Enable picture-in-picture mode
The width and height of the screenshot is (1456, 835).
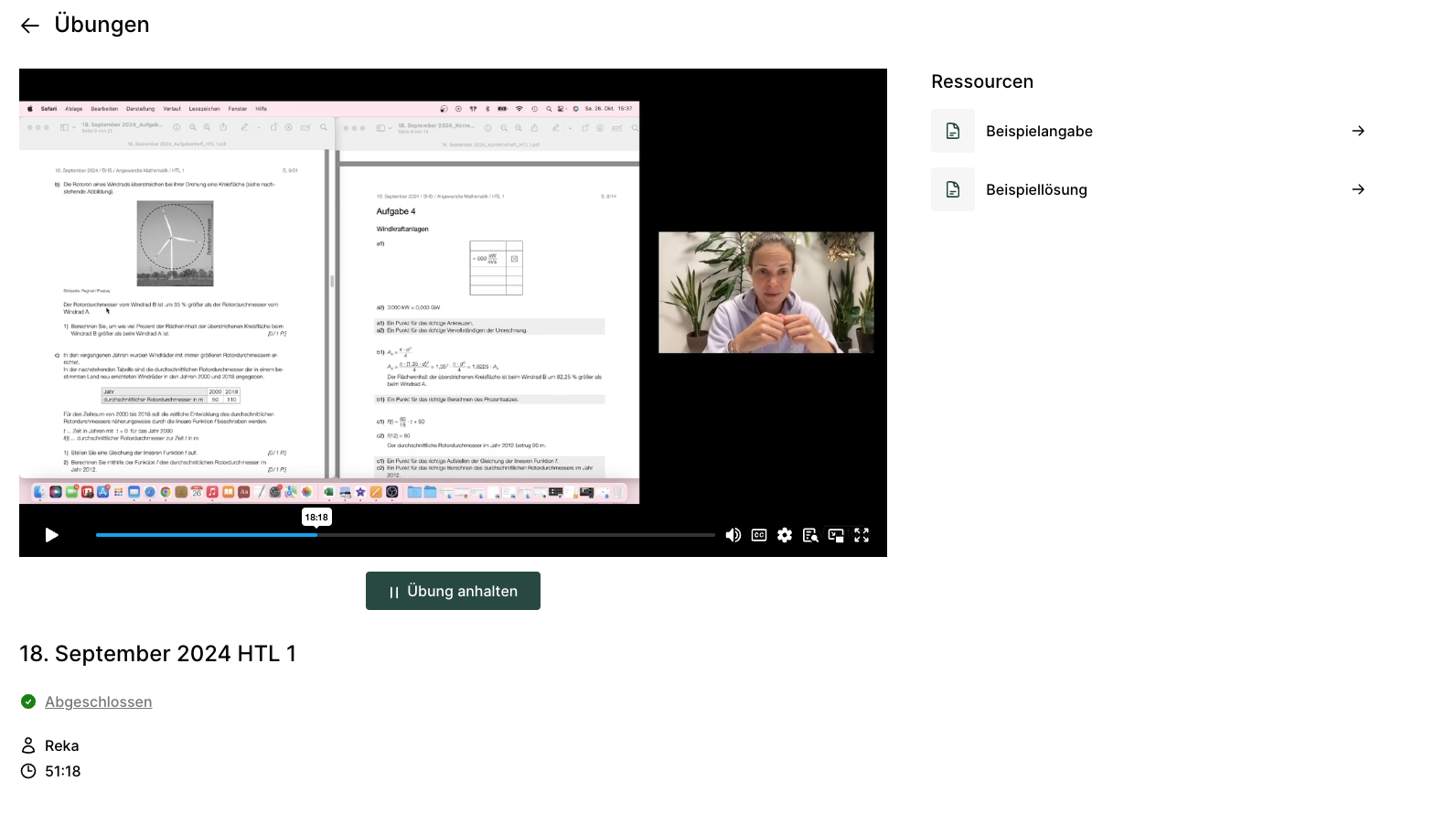click(x=836, y=535)
